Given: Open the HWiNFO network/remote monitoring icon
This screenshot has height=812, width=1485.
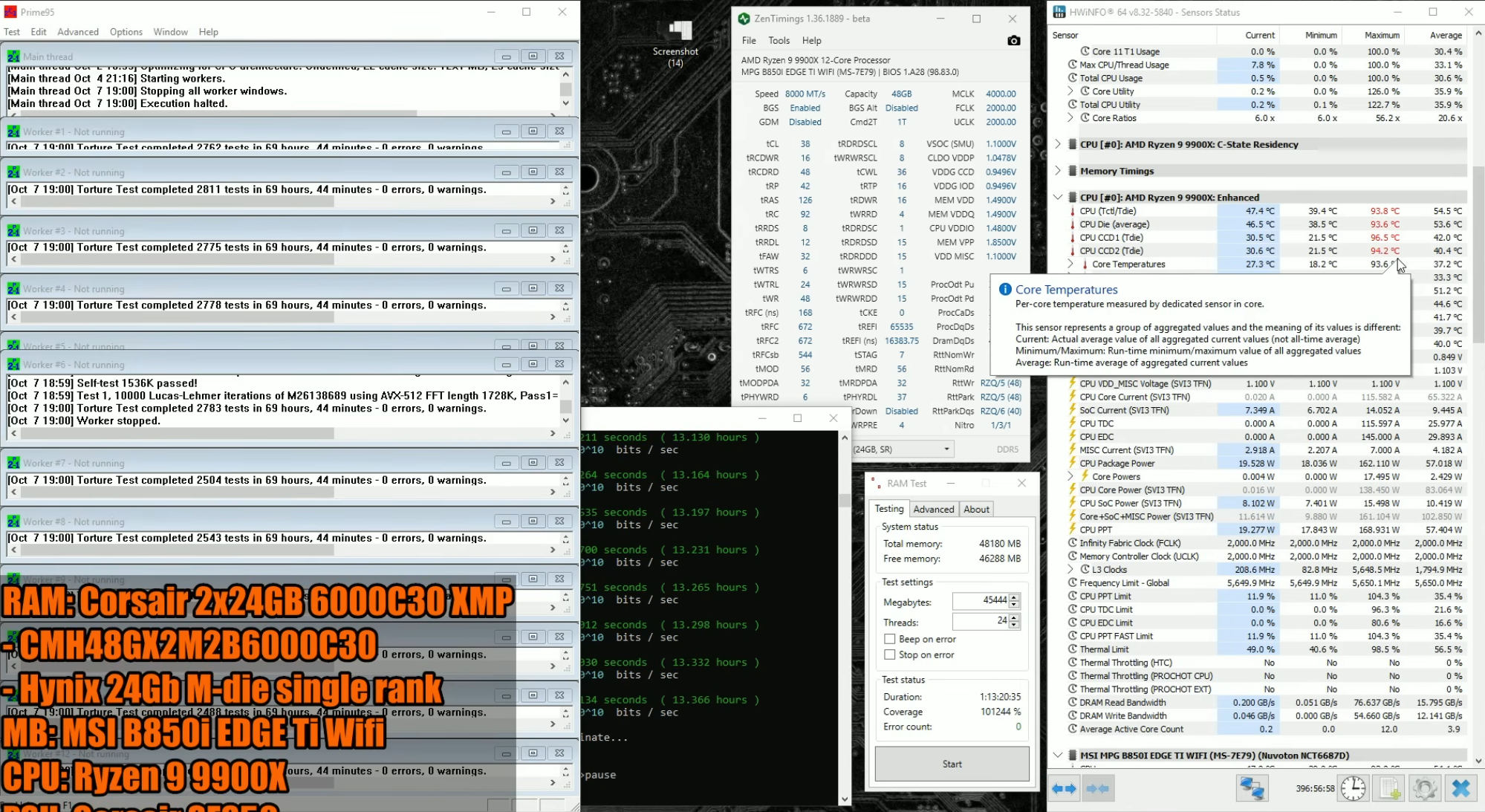Looking at the screenshot, I should (1252, 788).
